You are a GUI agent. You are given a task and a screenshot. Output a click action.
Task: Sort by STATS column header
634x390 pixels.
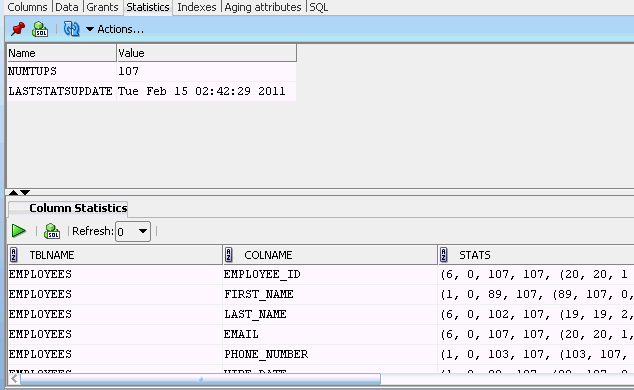point(536,255)
